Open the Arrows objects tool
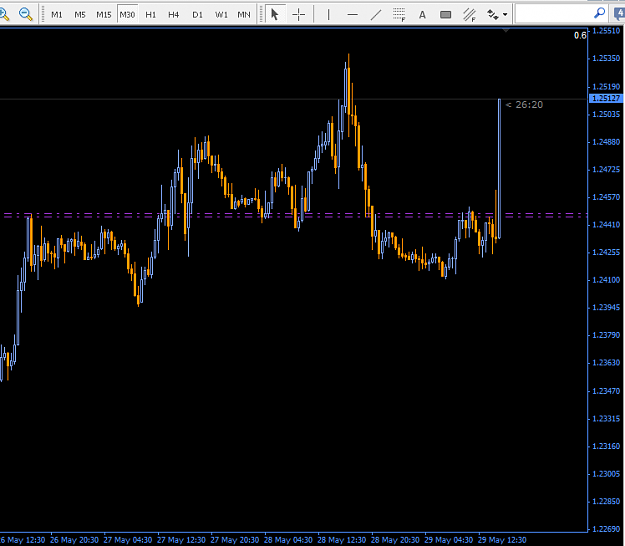 pos(493,15)
